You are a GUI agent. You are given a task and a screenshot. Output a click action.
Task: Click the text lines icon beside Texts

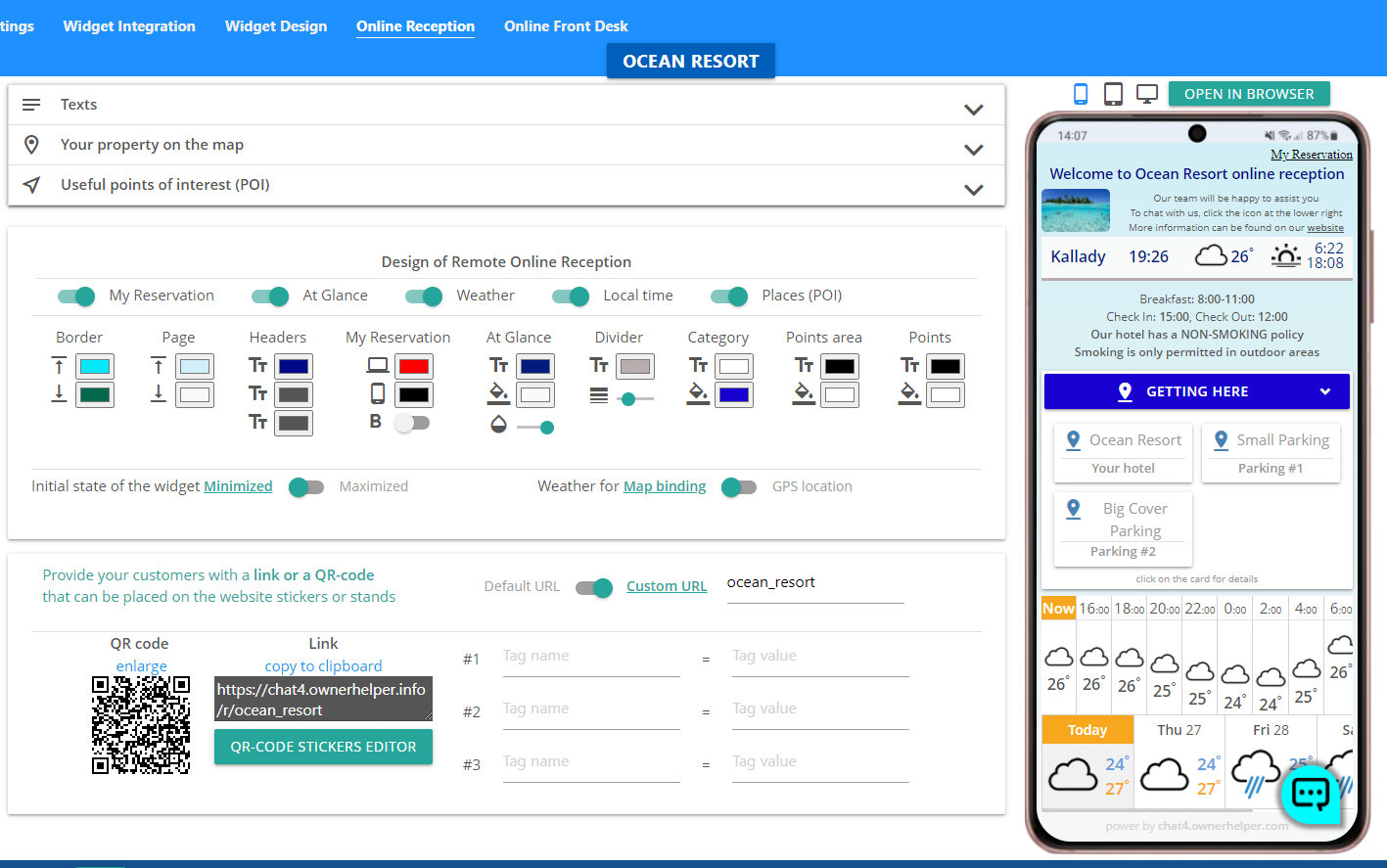tap(32, 105)
